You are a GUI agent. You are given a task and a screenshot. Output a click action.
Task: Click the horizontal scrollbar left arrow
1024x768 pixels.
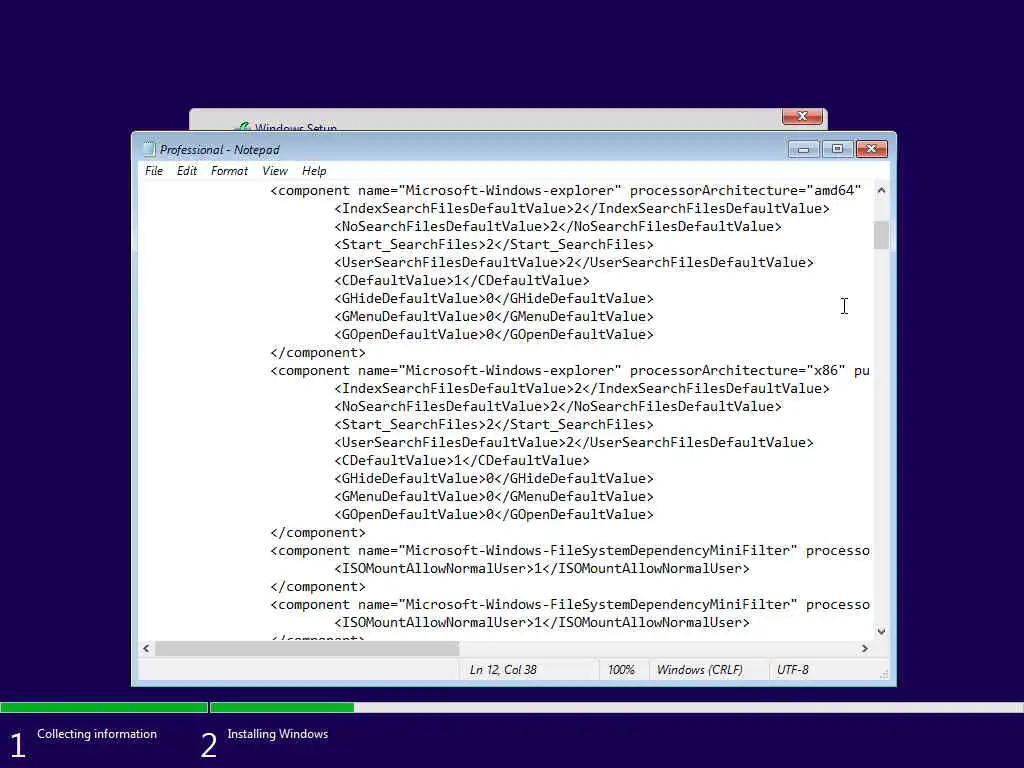pos(146,648)
